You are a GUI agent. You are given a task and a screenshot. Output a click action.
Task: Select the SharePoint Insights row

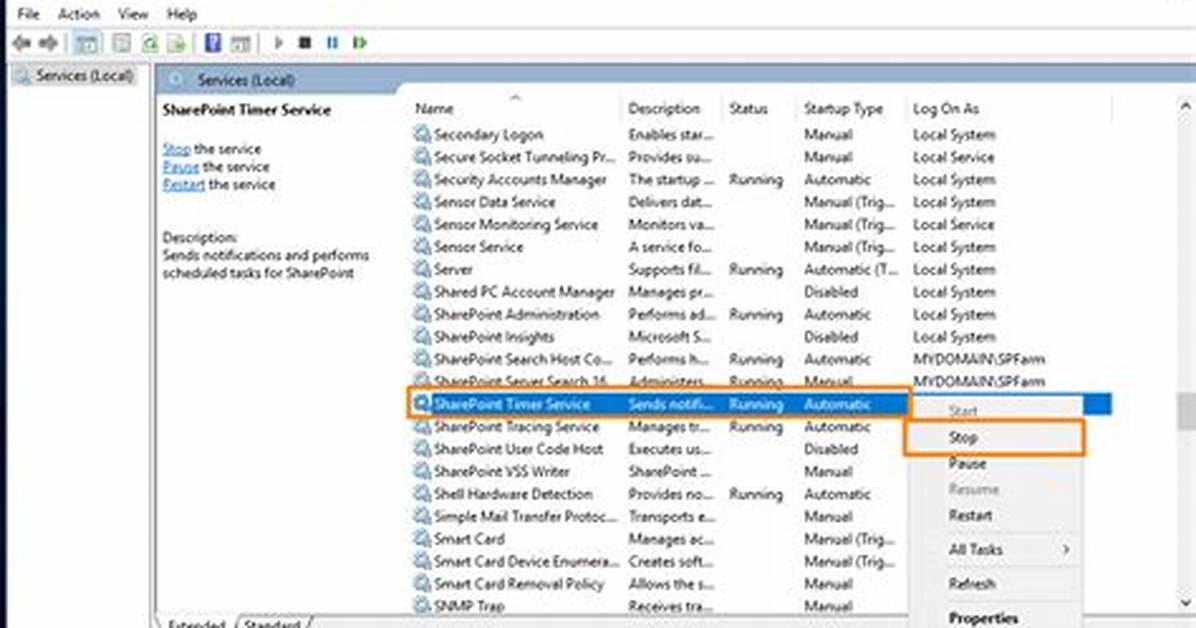(x=761, y=337)
